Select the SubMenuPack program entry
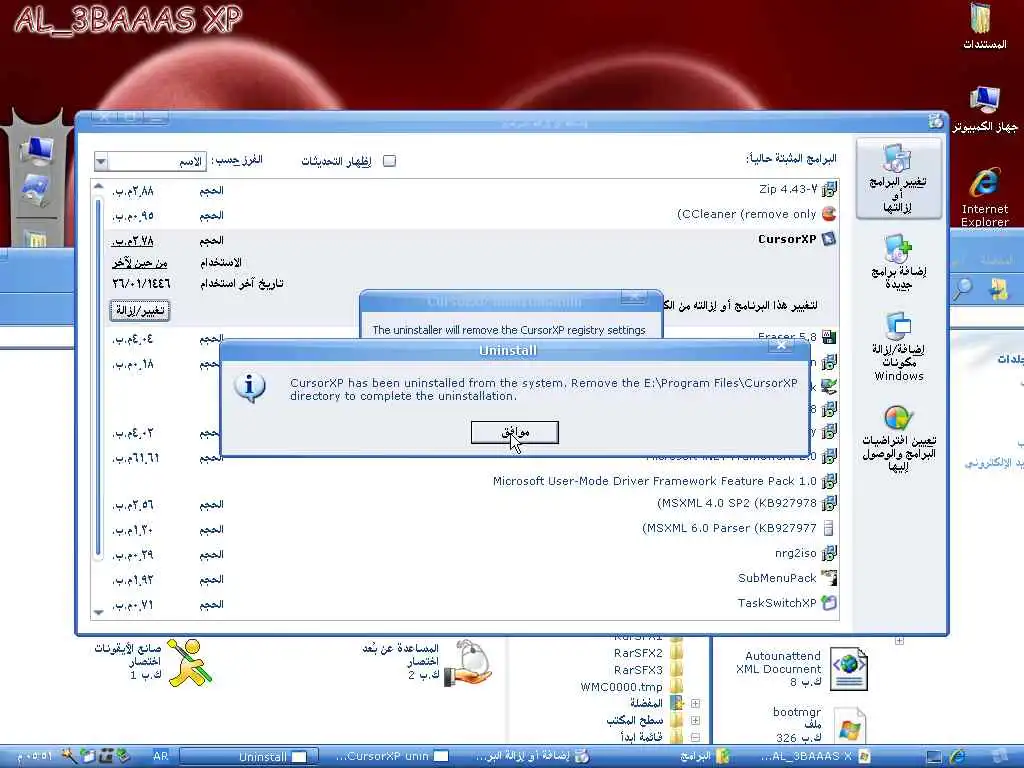Screen dimensions: 1024x768 tap(777, 578)
